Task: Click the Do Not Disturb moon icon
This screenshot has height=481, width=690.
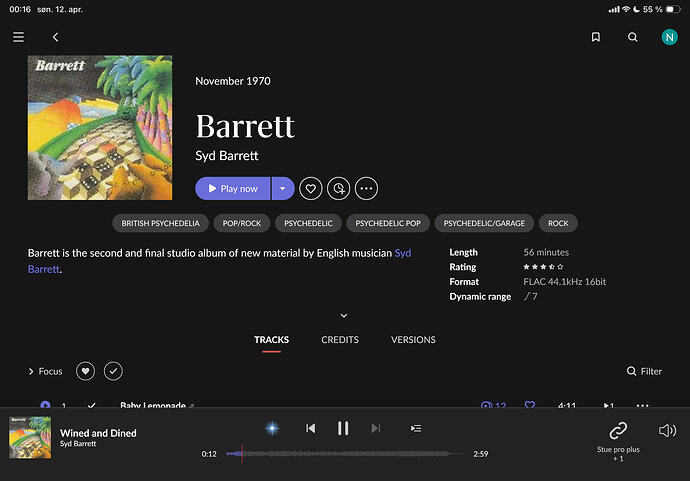Action: click(636, 9)
